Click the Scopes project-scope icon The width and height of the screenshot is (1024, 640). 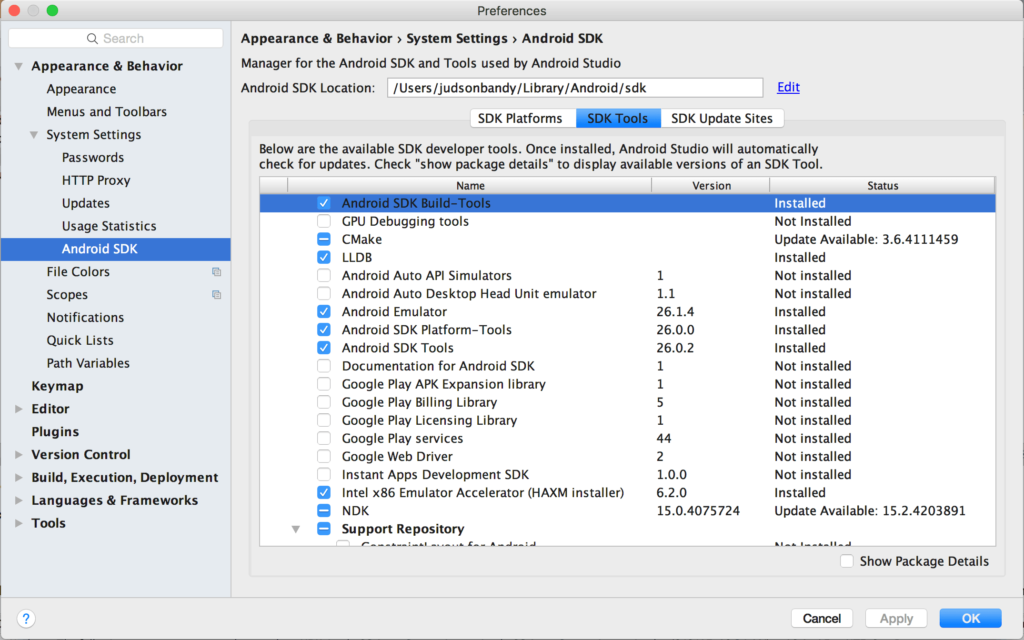[216, 295]
